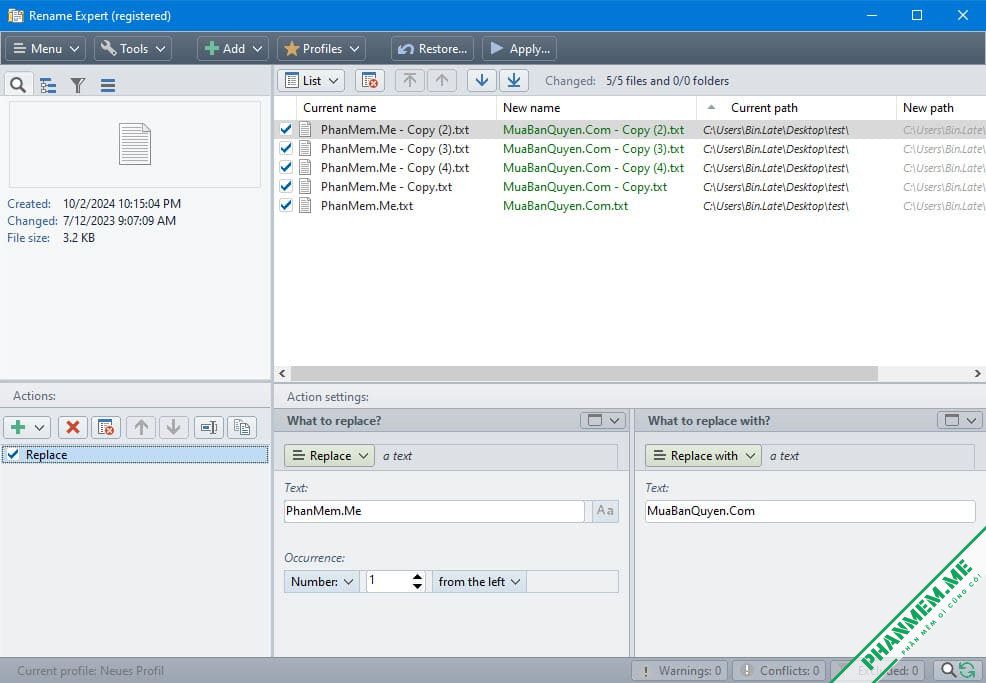Click new name MuaBanQuyen.Com - Copy (4).txt
This screenshot has width=986, height=683.
593,168
